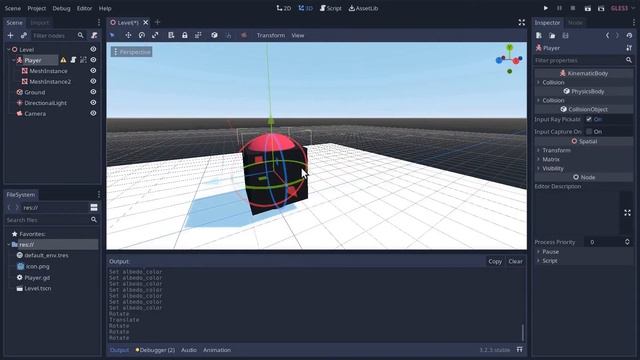Image resolution: width=640 pixels, height=360 pixels.
Task: Adjust Process Priority stepper arrows
Action: pyautogui.click(x=627, y=242)
